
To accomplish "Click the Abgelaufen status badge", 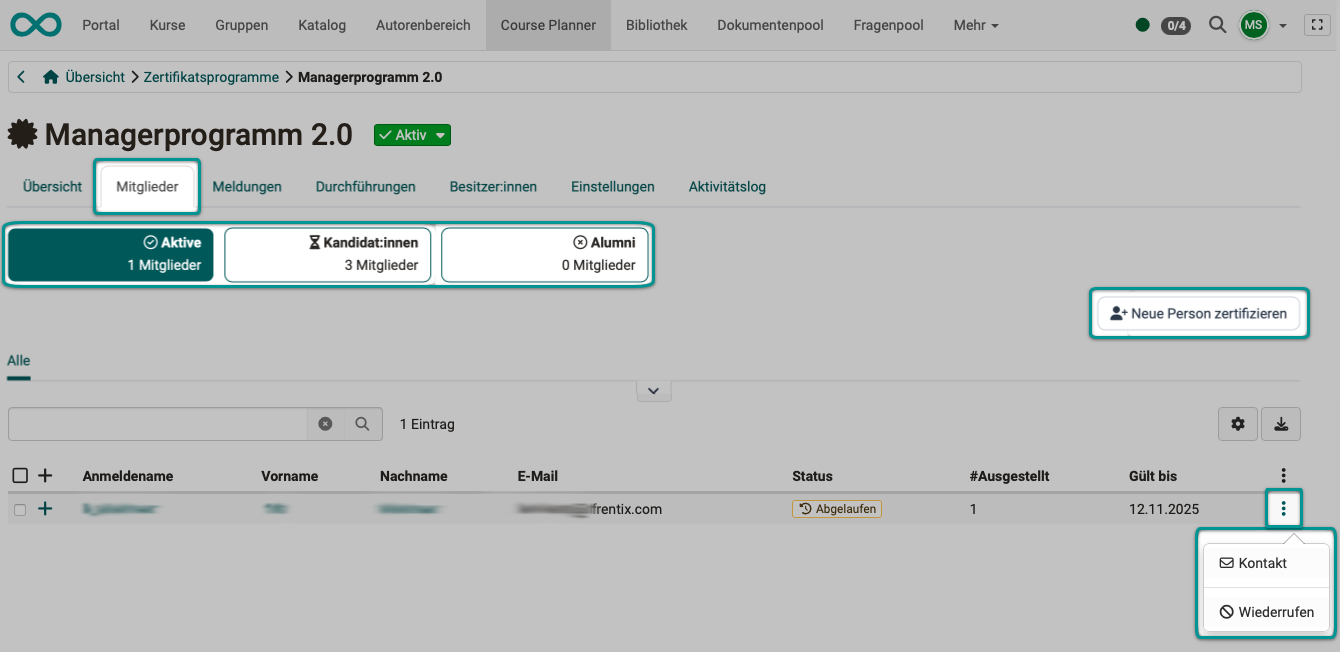I will pos(836,508).
